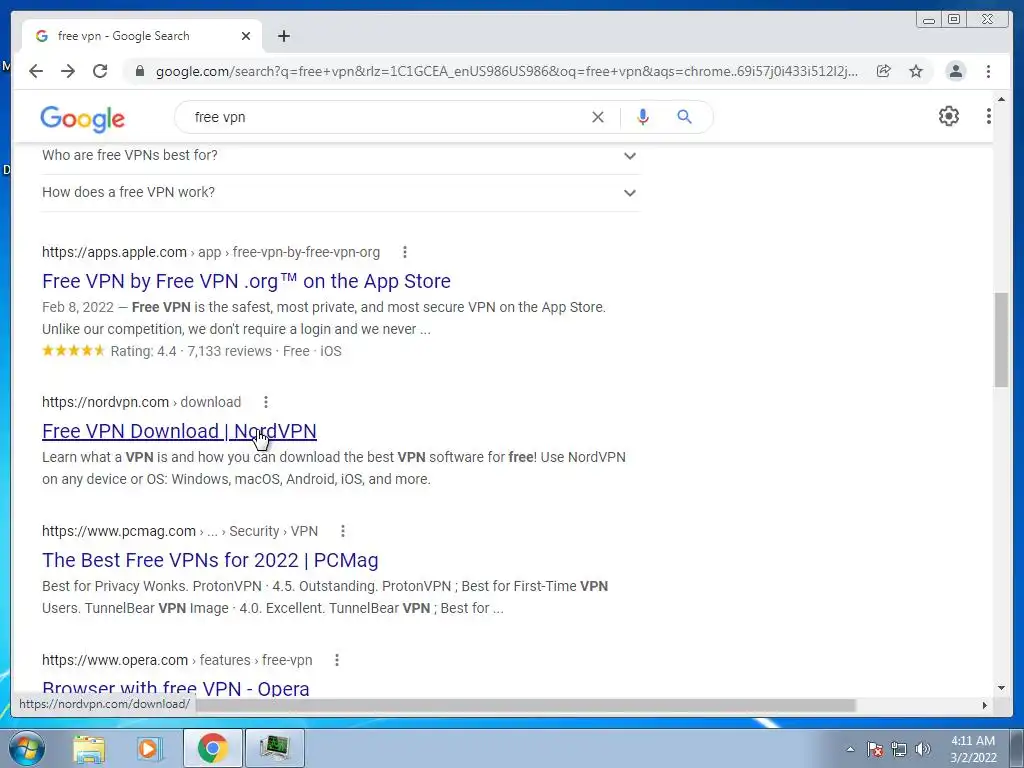
Task: Open options dots beside pcmag.com result
Action: click(x=343, y=531)
